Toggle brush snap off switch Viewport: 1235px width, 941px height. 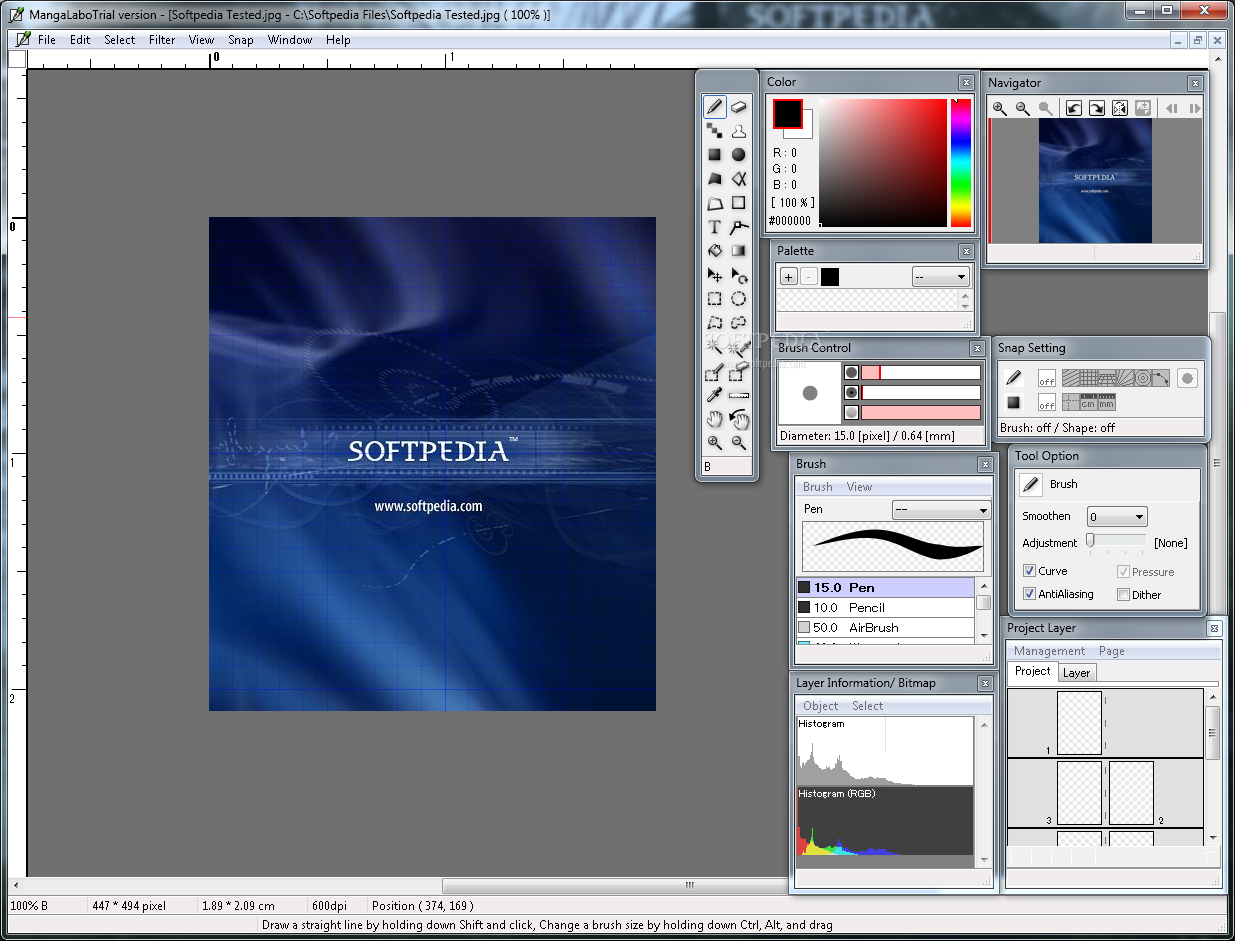click(1046, 378)
